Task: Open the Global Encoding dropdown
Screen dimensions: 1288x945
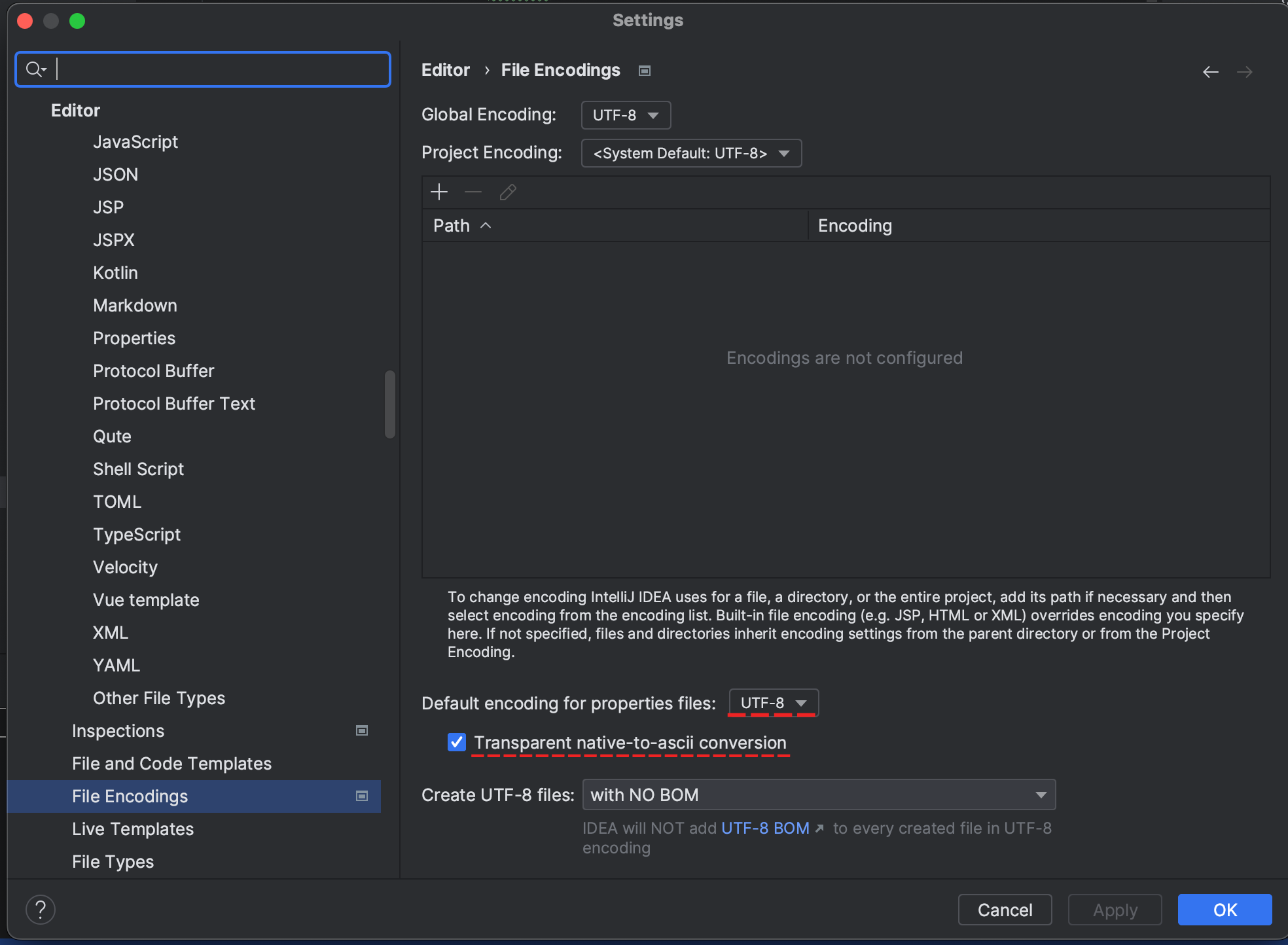Action: [626, 115]
